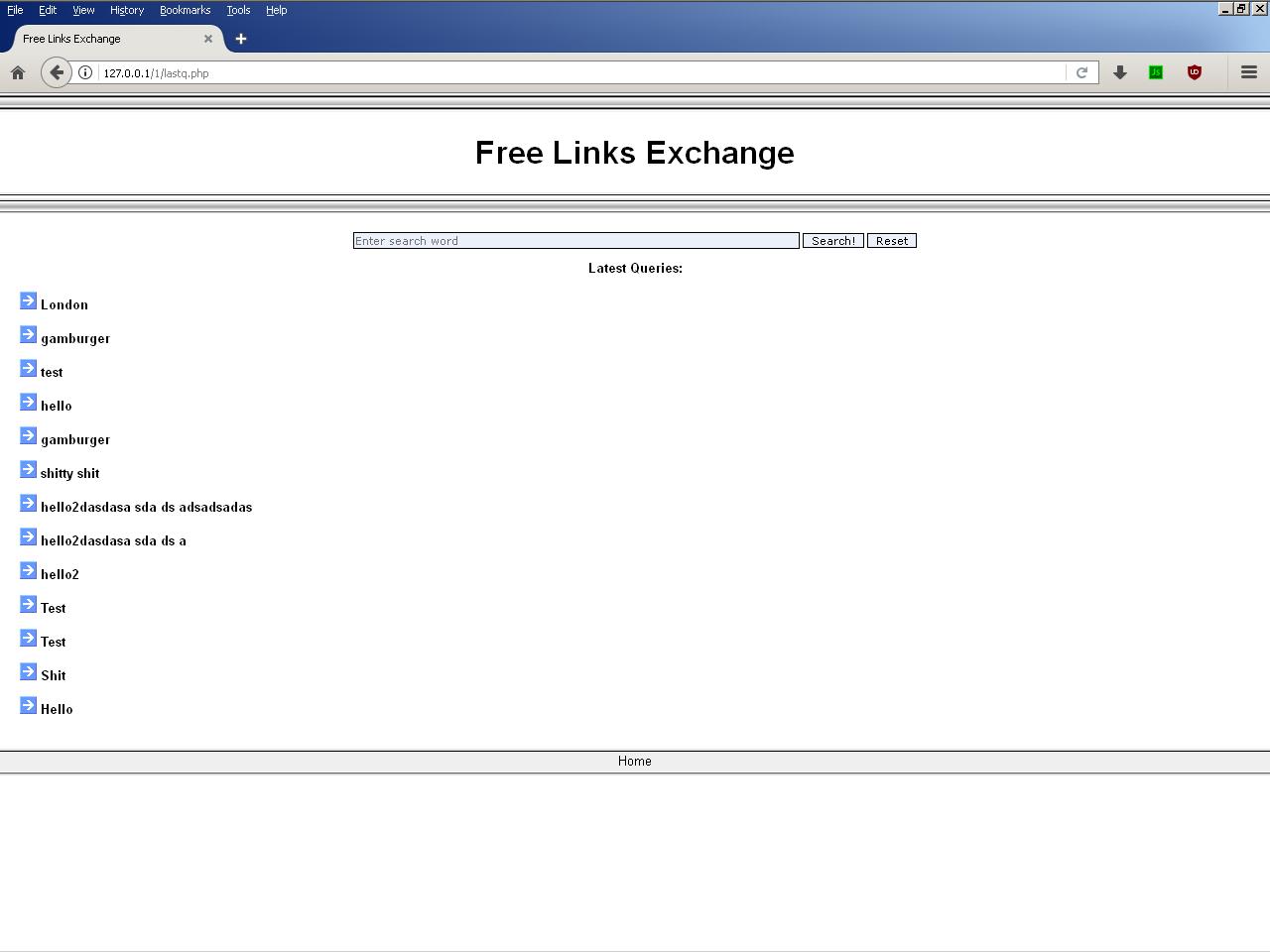The width and height of the screenshot is (1270, 952).
Task: Show site information via the info icon
Action: pyautogui.click(x=85, y=72)
